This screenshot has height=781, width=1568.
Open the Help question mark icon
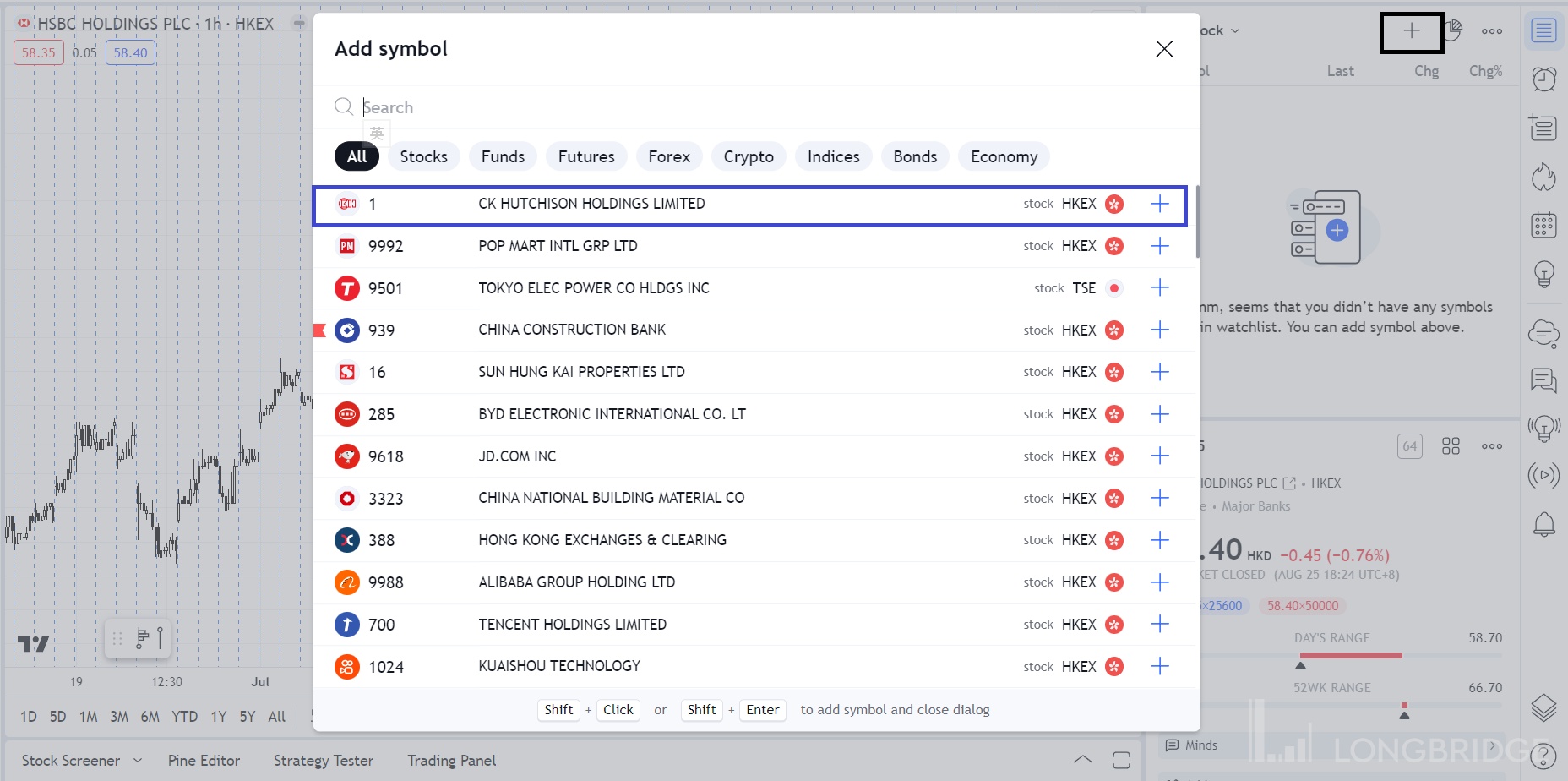[x=1543, y=756]
